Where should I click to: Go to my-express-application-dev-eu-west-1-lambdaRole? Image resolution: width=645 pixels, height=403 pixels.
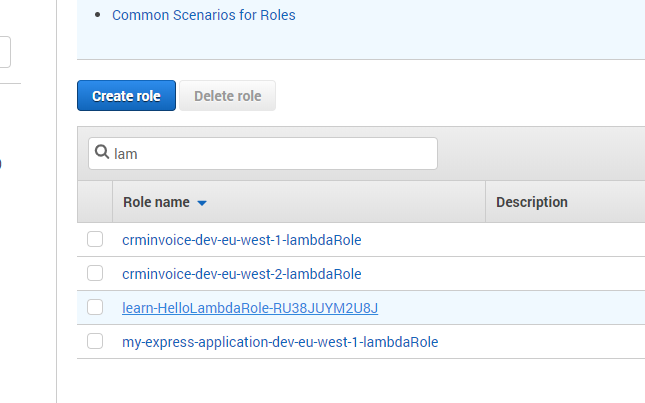[280, 342]
